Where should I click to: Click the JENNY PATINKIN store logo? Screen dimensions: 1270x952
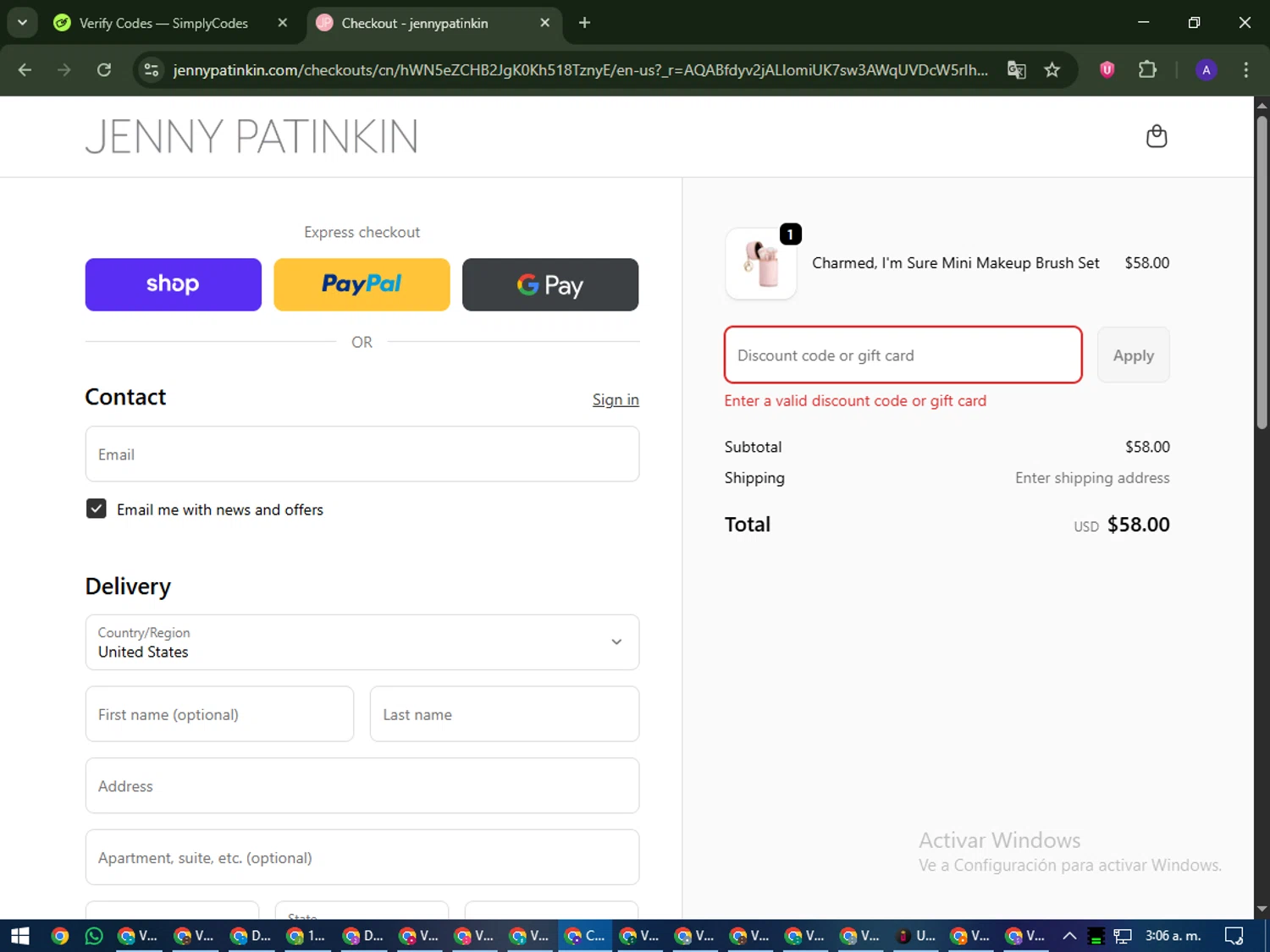point(251,136)
